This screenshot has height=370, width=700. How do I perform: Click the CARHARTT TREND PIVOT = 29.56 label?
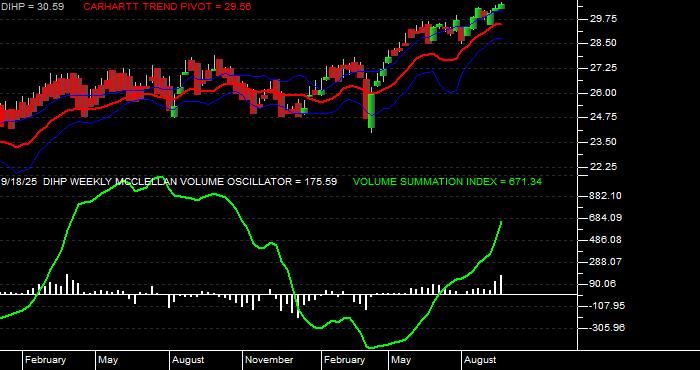167,7
